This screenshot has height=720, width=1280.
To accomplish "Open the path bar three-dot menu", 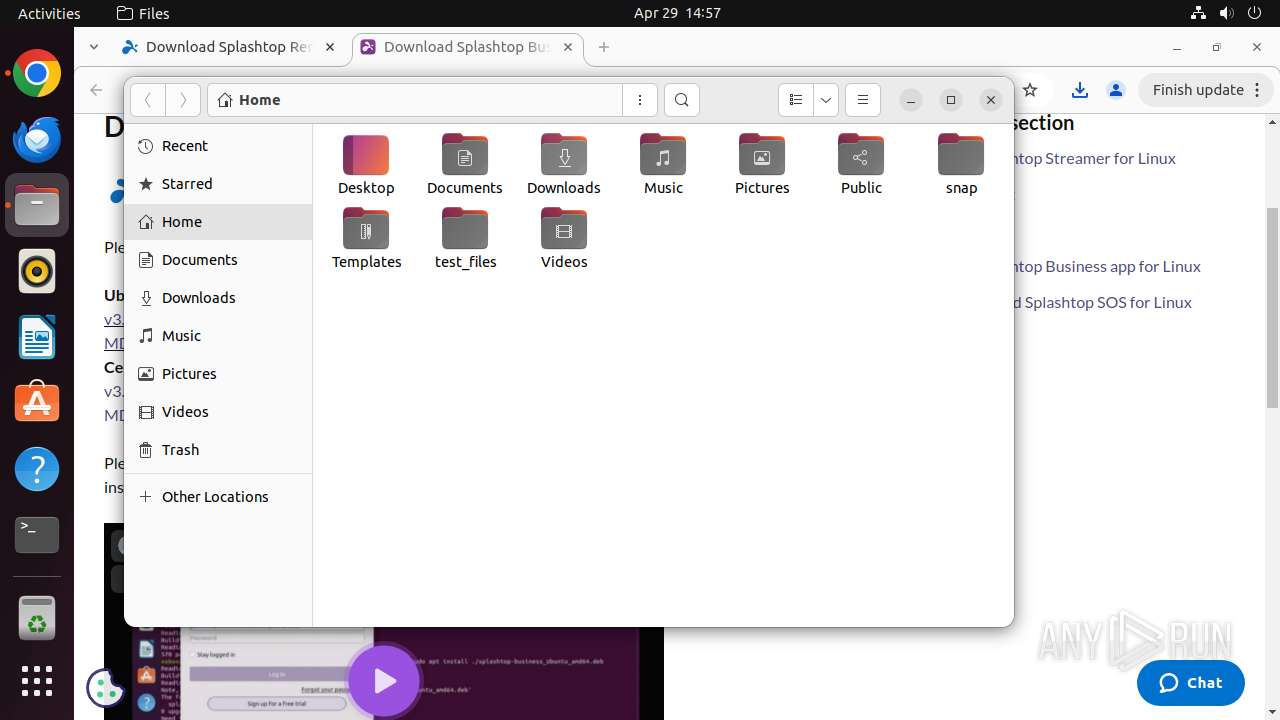I will [640, 100].
